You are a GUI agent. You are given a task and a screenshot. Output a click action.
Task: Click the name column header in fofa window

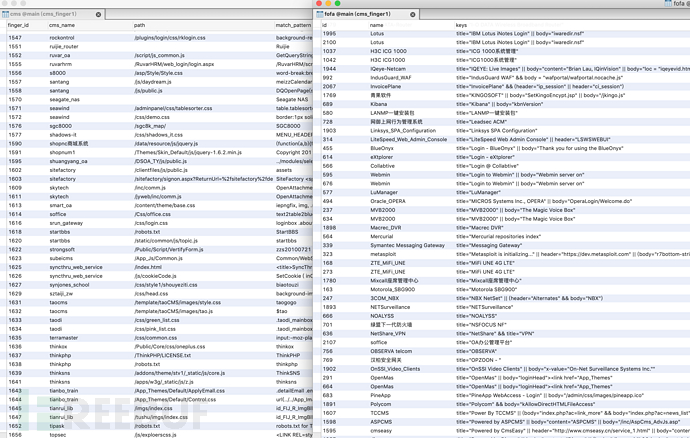tap(377, 25)
